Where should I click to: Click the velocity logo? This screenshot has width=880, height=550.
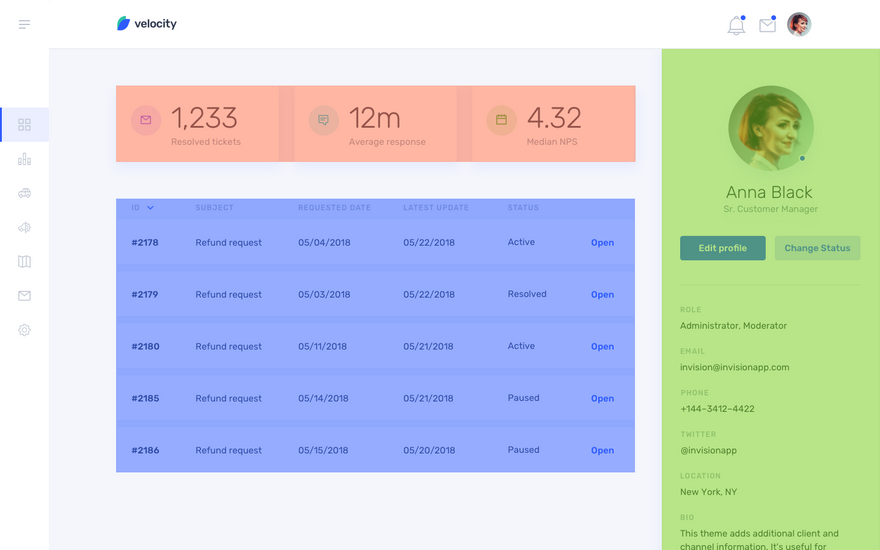(146, 24)
